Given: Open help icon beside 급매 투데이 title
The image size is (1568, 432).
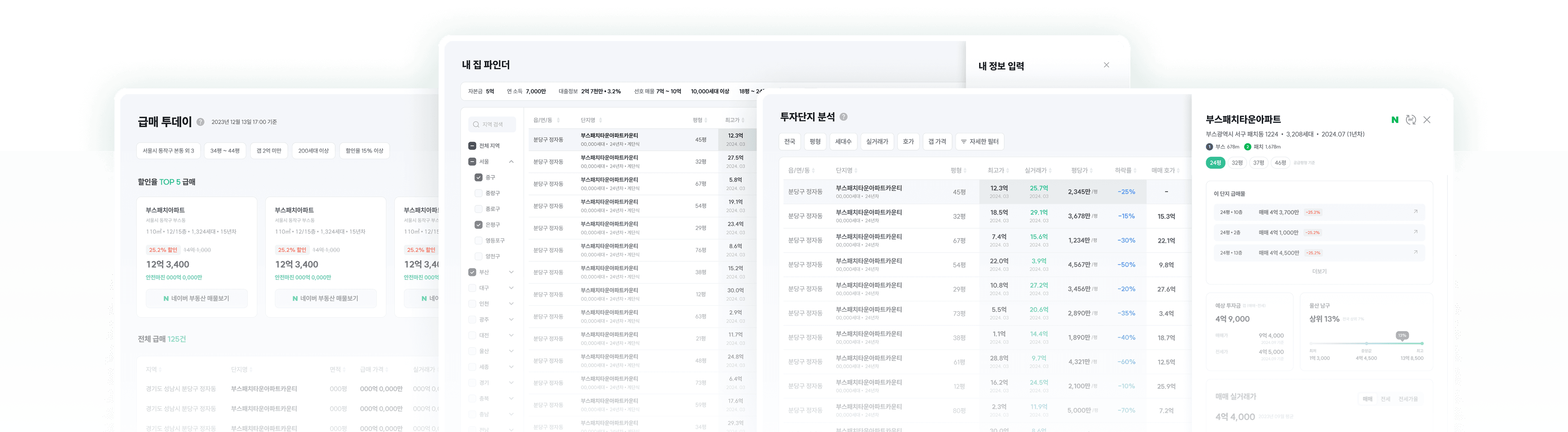Looking at the screenshot, I should (200, 122).
